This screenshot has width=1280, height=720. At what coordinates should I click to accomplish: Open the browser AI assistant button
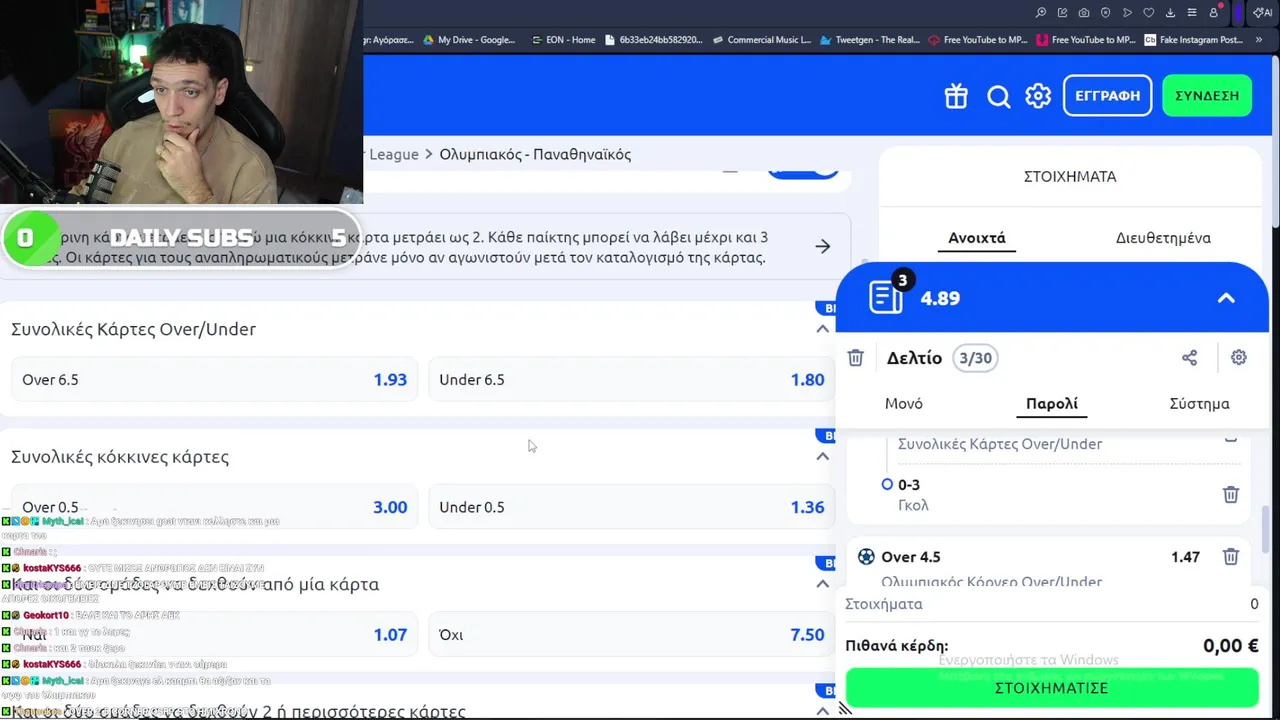tap(1262, 13)
